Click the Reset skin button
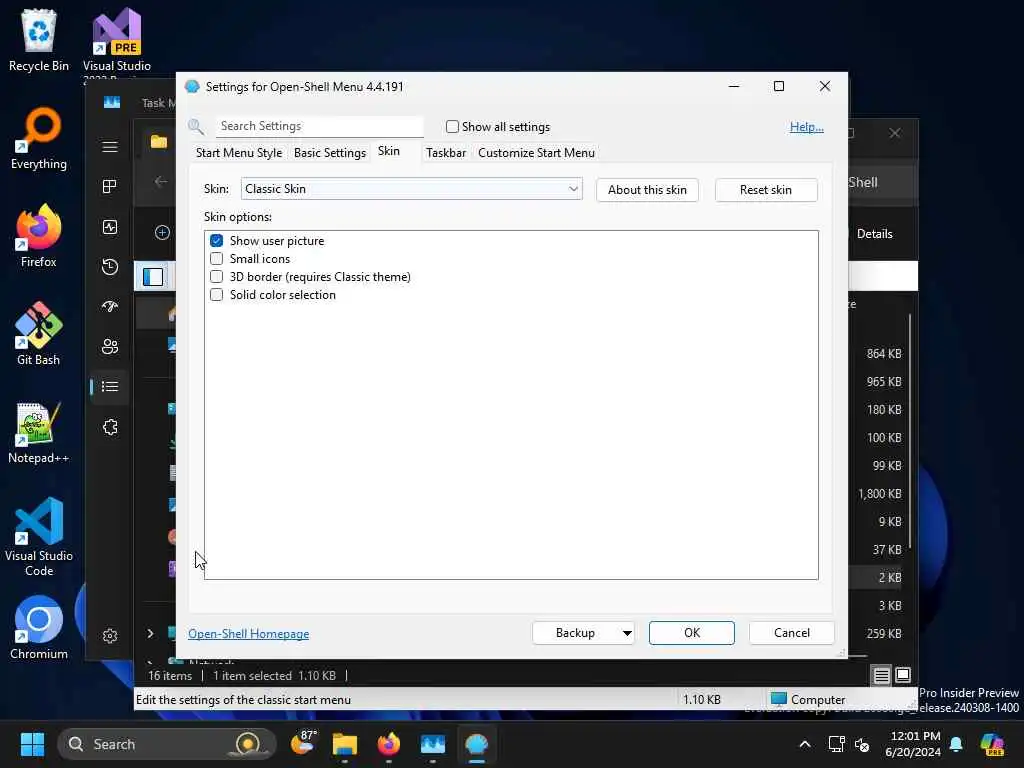Image resolution: width=1024 pixels, height=768 pixels. (x=765, y=190)
